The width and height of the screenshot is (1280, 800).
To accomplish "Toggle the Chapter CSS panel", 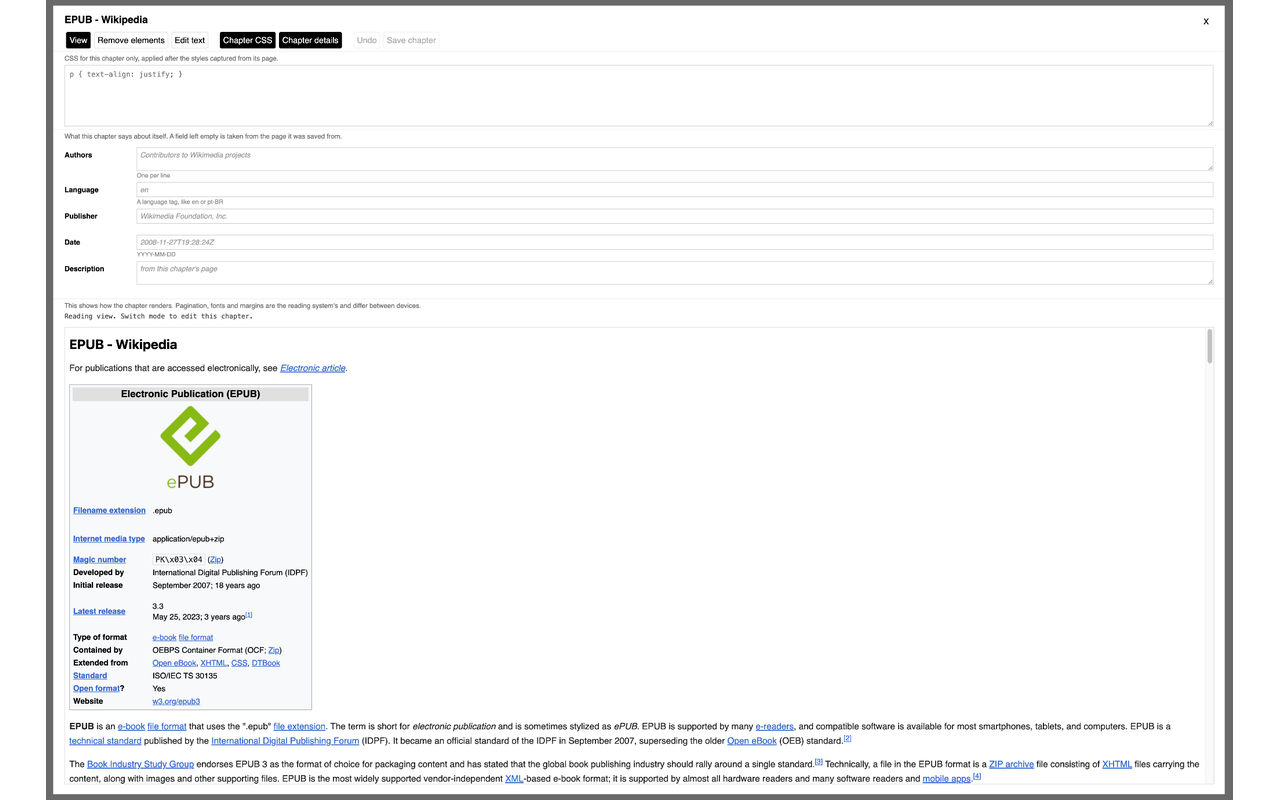I will click(x=247, y=40).
